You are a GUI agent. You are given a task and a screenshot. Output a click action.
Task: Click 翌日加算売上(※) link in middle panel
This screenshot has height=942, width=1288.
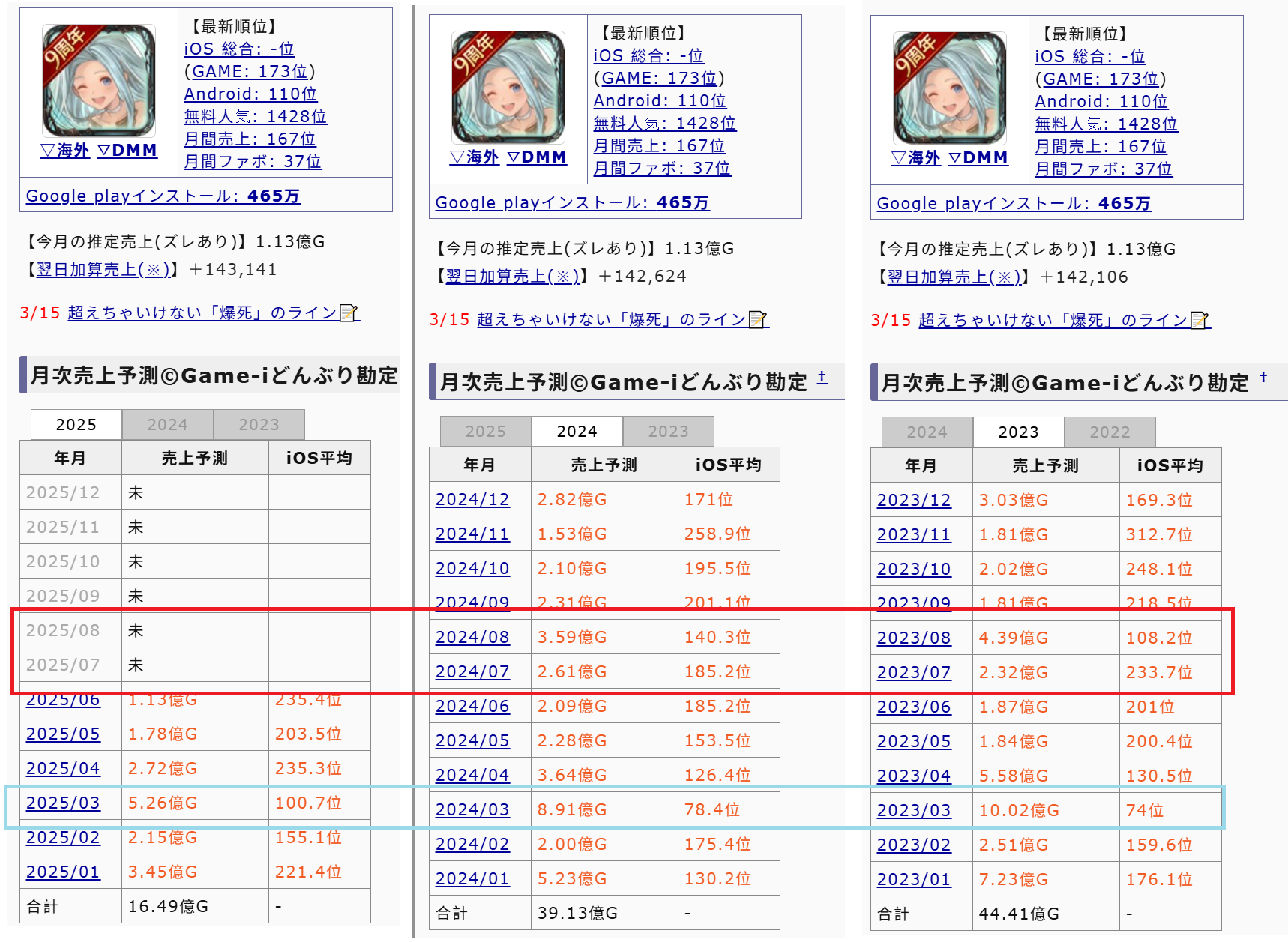click(x=513, y=276)
